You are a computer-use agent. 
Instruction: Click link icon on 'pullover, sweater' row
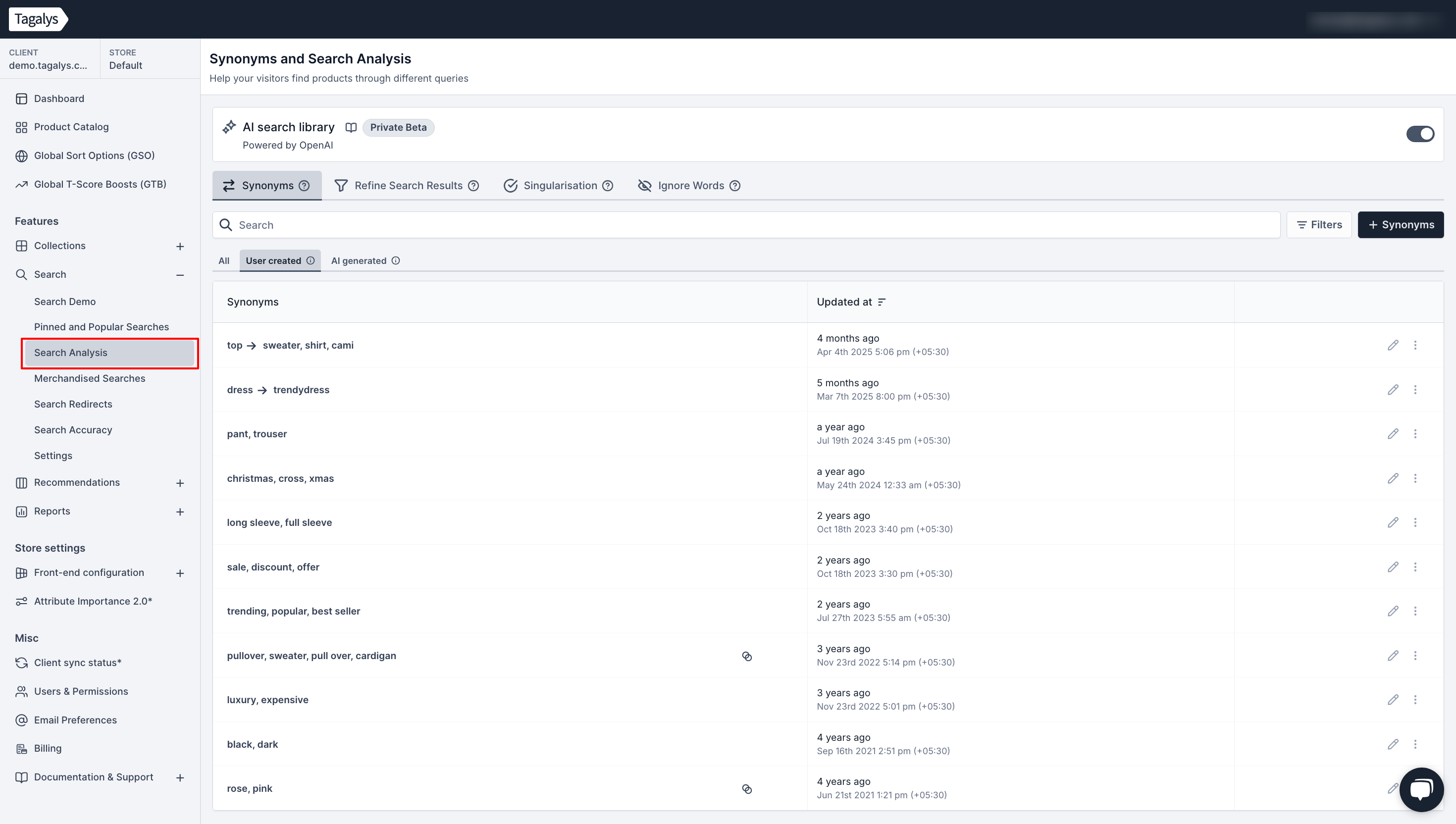click(747, 656)
